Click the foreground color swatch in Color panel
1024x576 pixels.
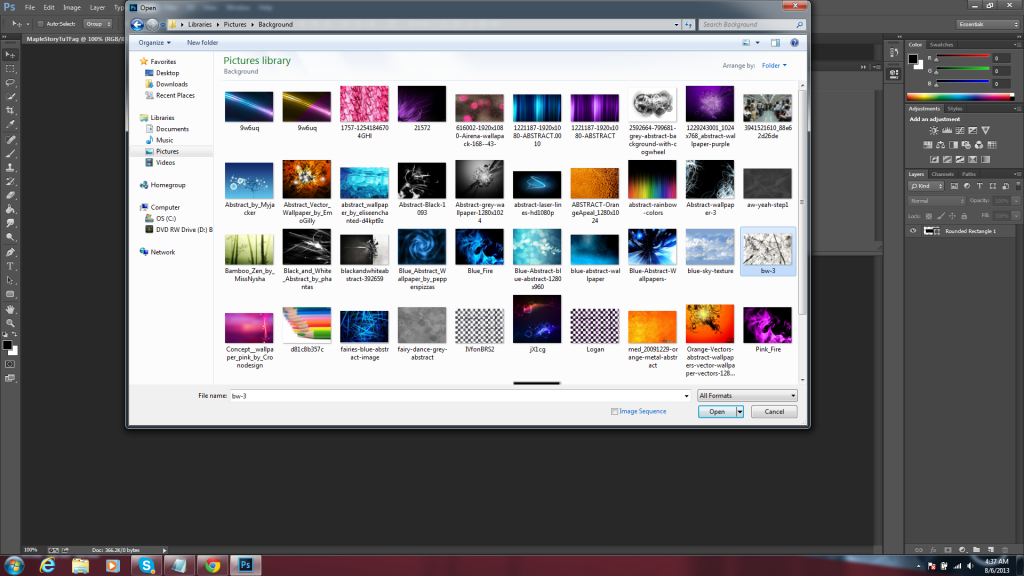tap(913, 59)
